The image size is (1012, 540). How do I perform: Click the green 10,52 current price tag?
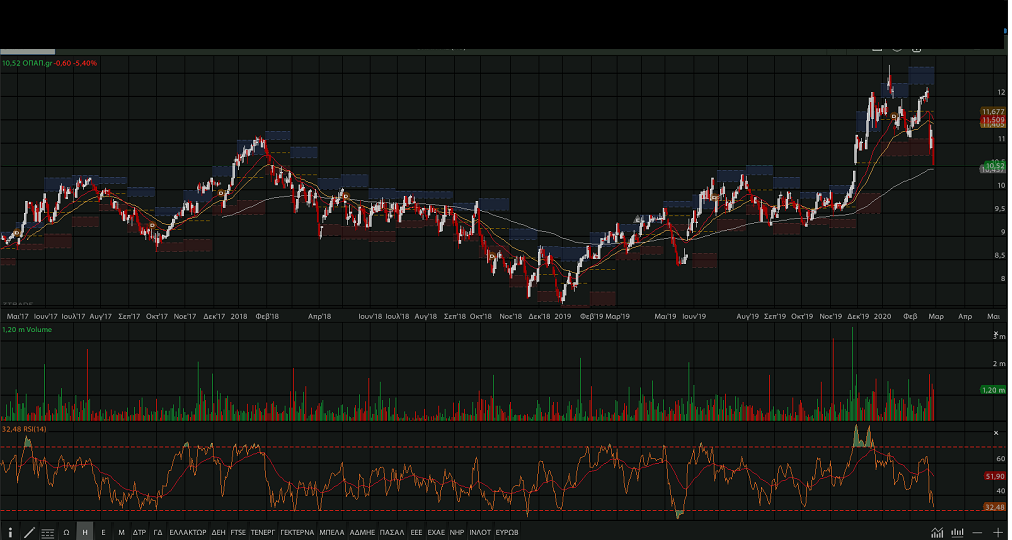coord(993,165)
